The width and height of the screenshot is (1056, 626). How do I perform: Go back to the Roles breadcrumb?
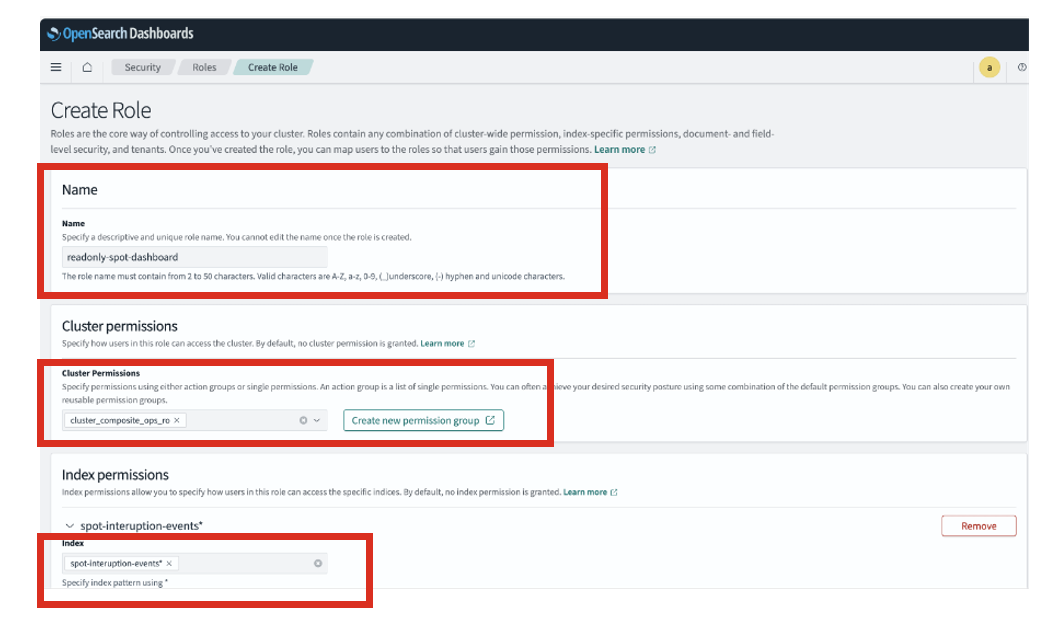coord(204,68)
